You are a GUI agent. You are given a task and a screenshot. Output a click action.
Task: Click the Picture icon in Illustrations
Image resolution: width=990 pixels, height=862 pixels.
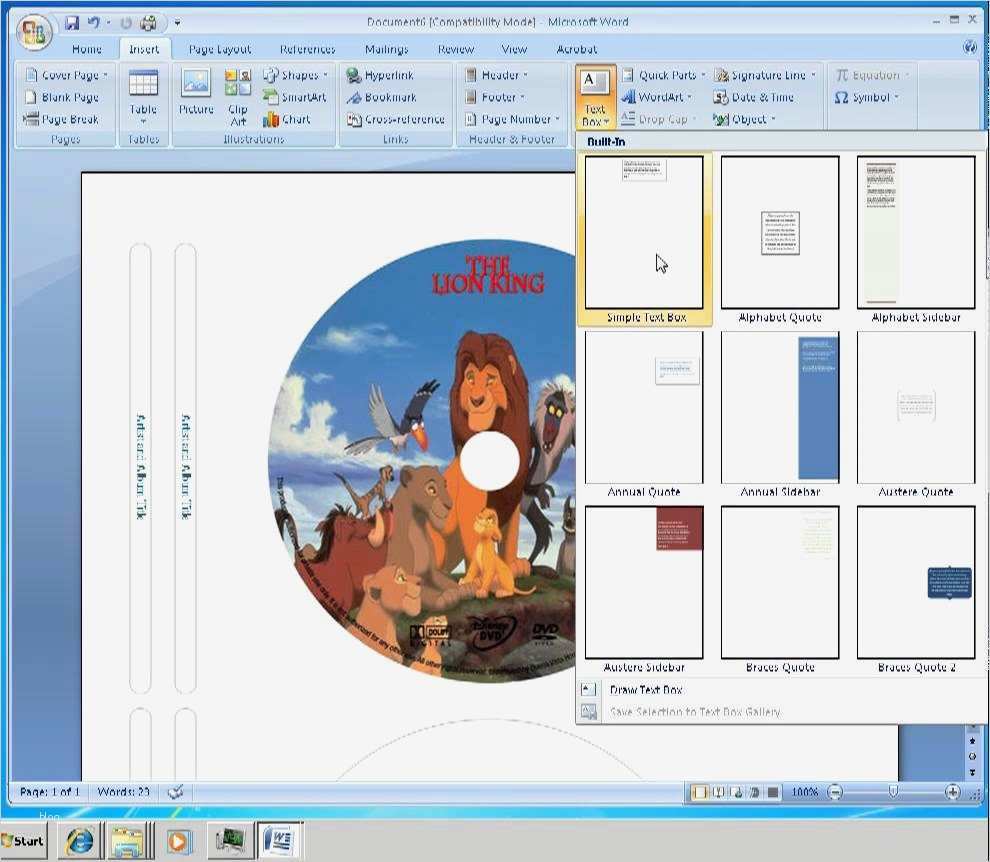[x=196, y=92]
